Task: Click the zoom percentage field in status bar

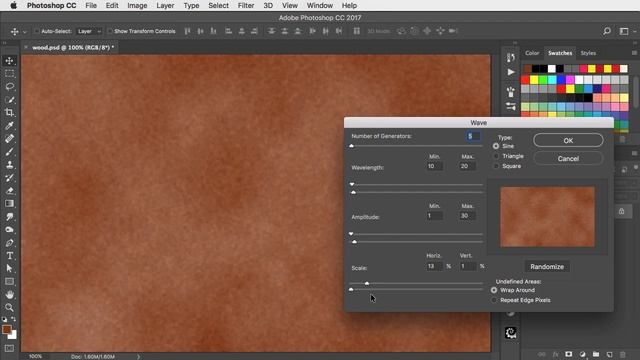Action: (x=36, y=356)
